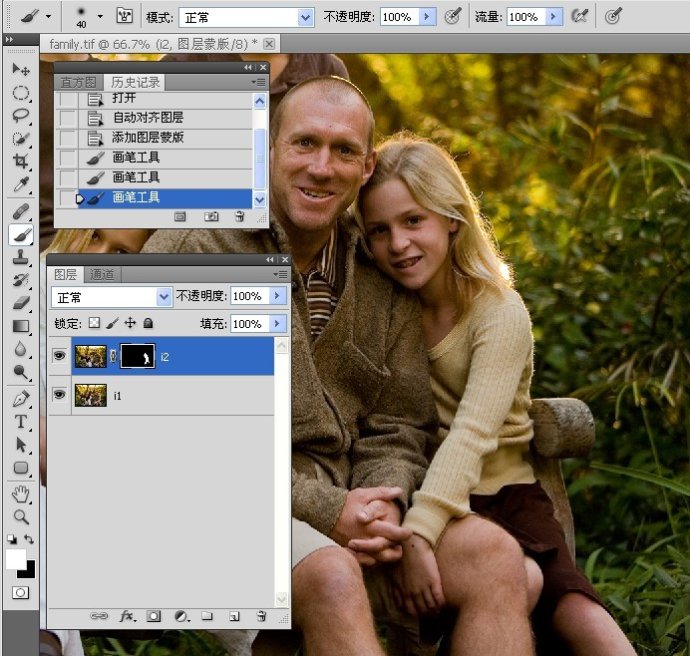Open the Layers panel options menu
This screenshot has width=690, height=656.
(x=280, y=274)
